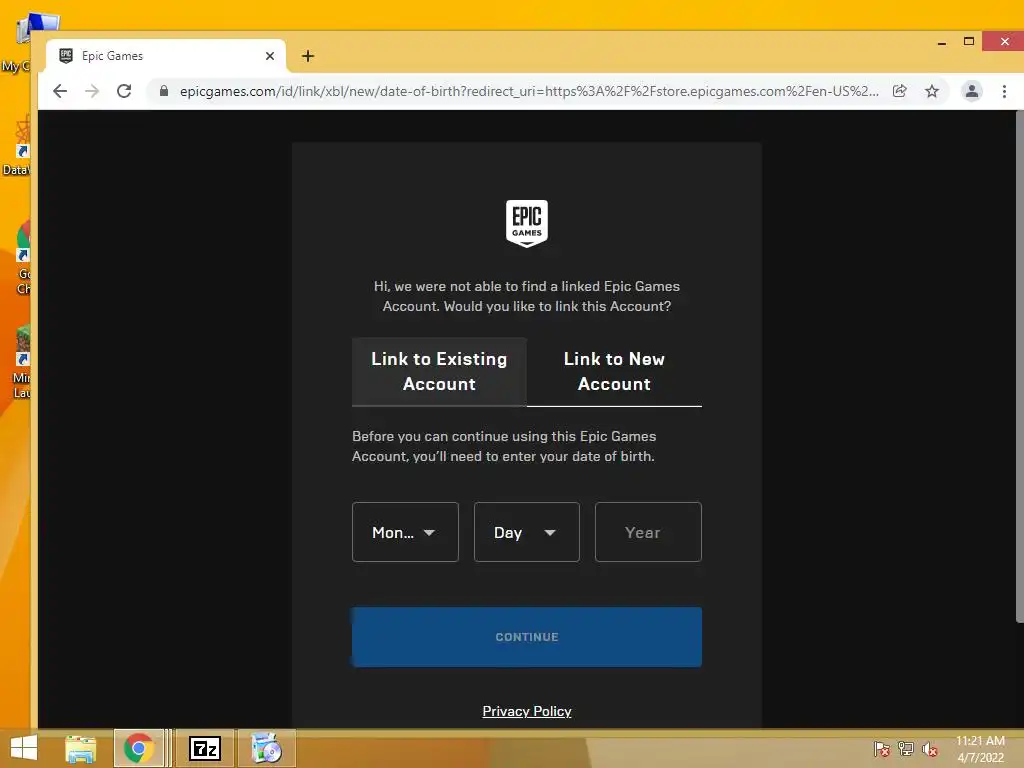Maximize the Chrome window

click(x=969, y=42)
